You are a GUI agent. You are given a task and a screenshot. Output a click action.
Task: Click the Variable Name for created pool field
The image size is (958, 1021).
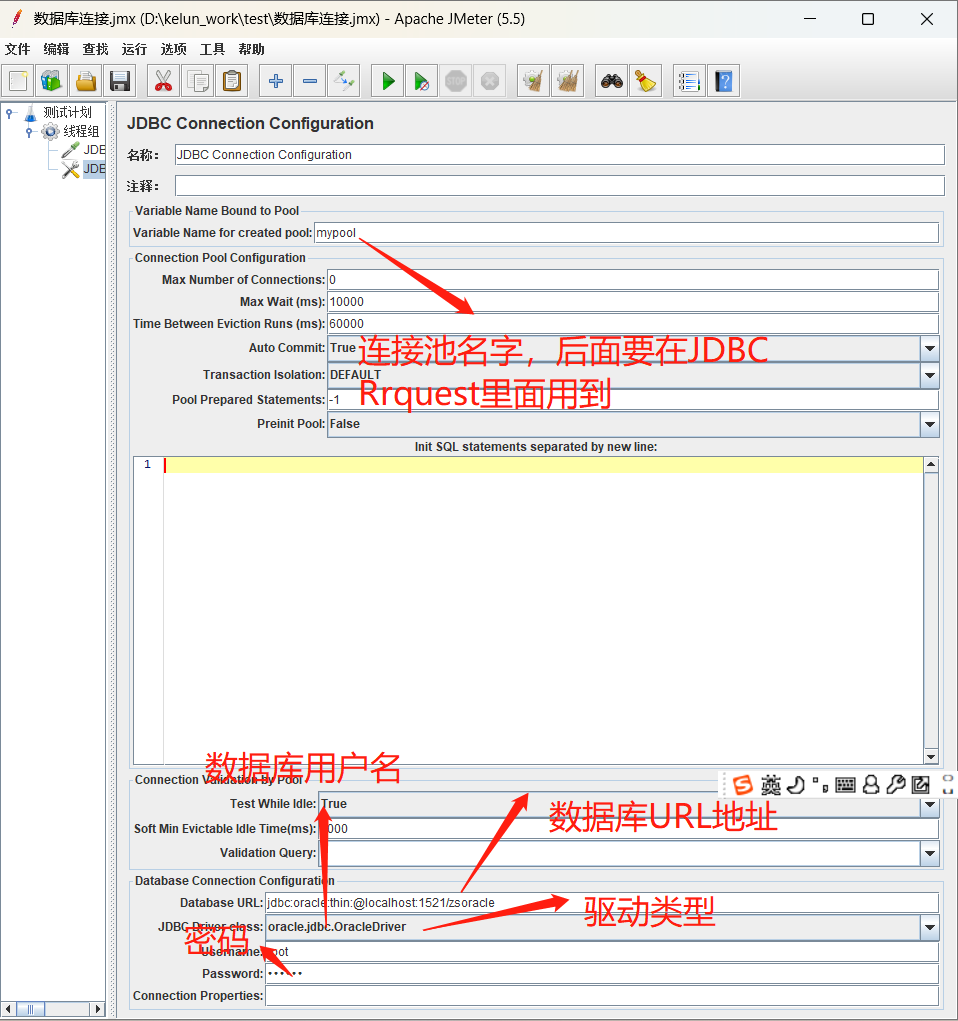tap(626, 233)
